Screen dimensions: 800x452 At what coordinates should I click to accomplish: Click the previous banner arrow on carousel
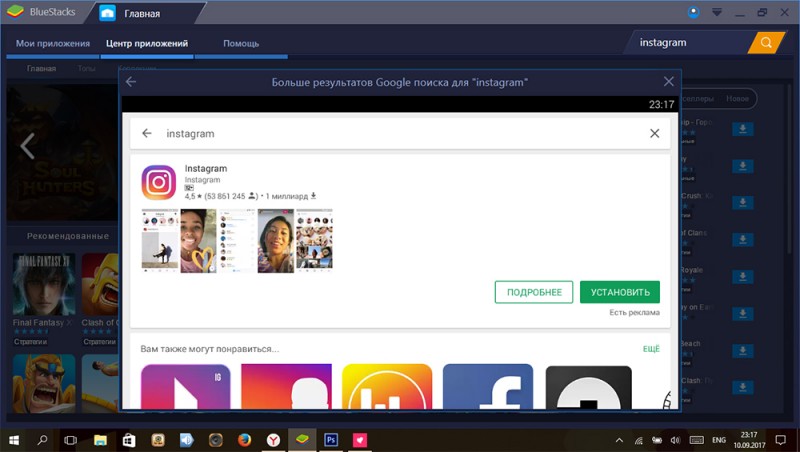tap(28, 146)
